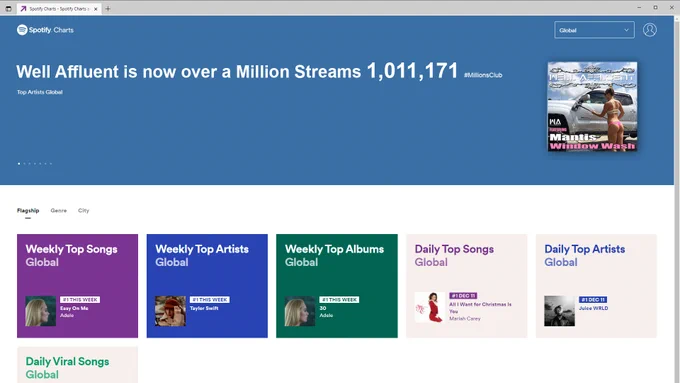The width and height of the screenshot is (680, 383).
Task: Open a new browser tab
Action: (108, 9)
